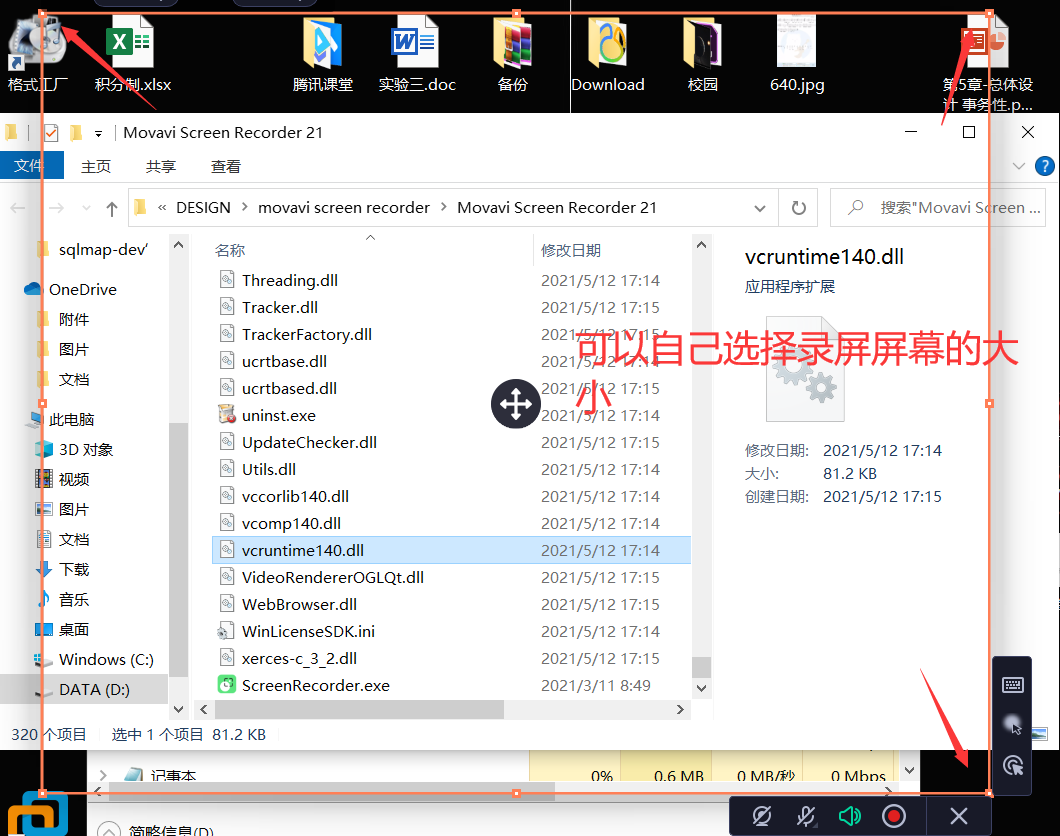Open the 校园 folder on desktop

click(702, 54)
